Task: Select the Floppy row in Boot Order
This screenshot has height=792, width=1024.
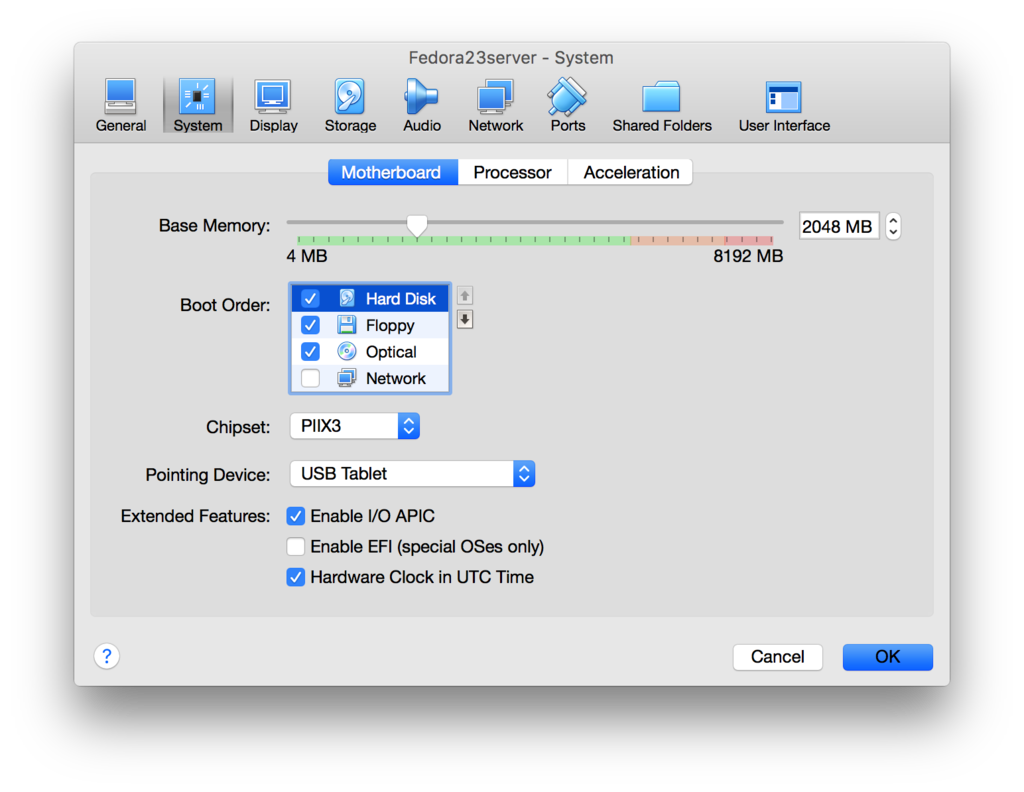Action: pos(370,325)
